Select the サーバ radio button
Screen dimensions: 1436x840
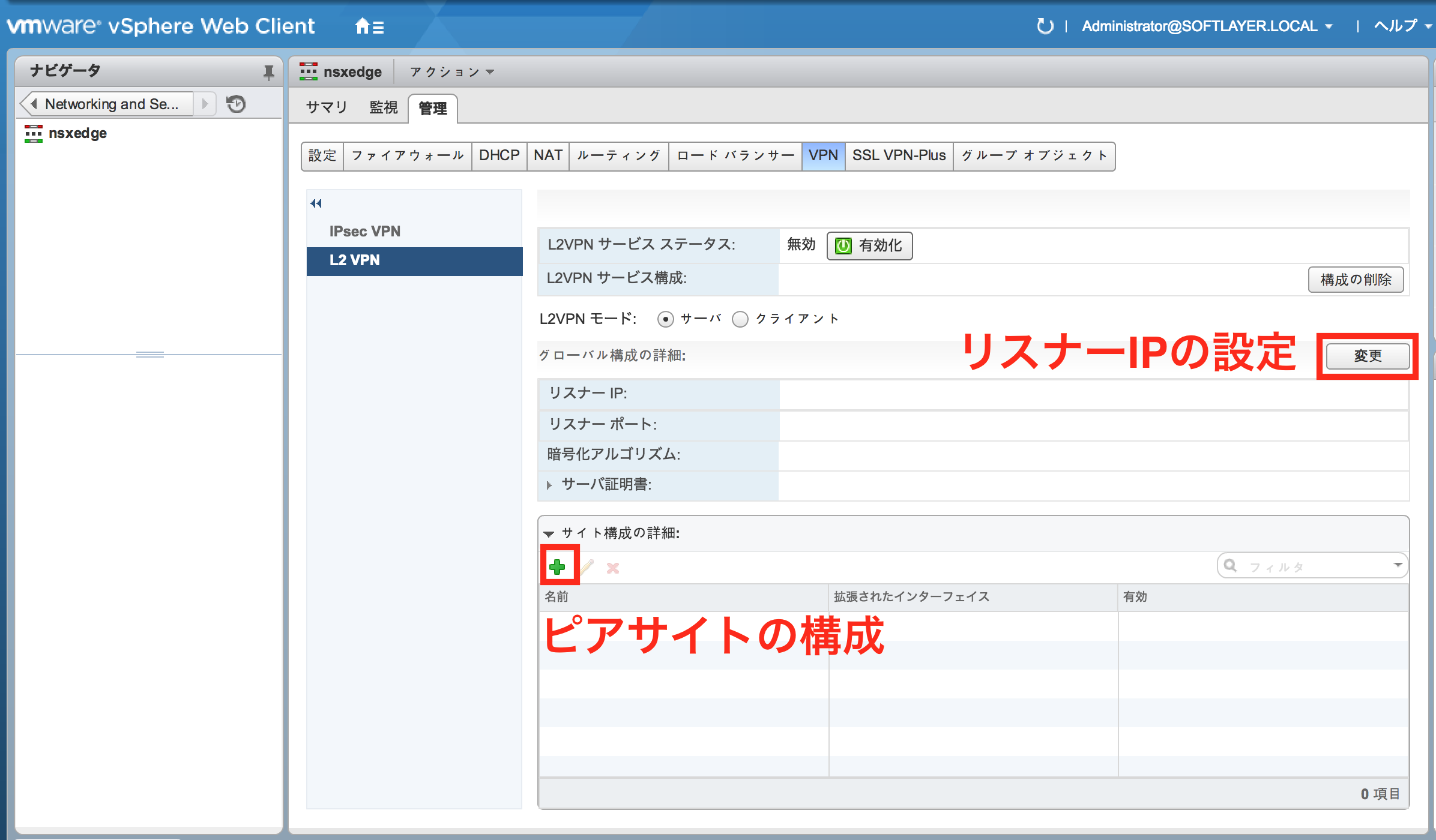(665, 319)
